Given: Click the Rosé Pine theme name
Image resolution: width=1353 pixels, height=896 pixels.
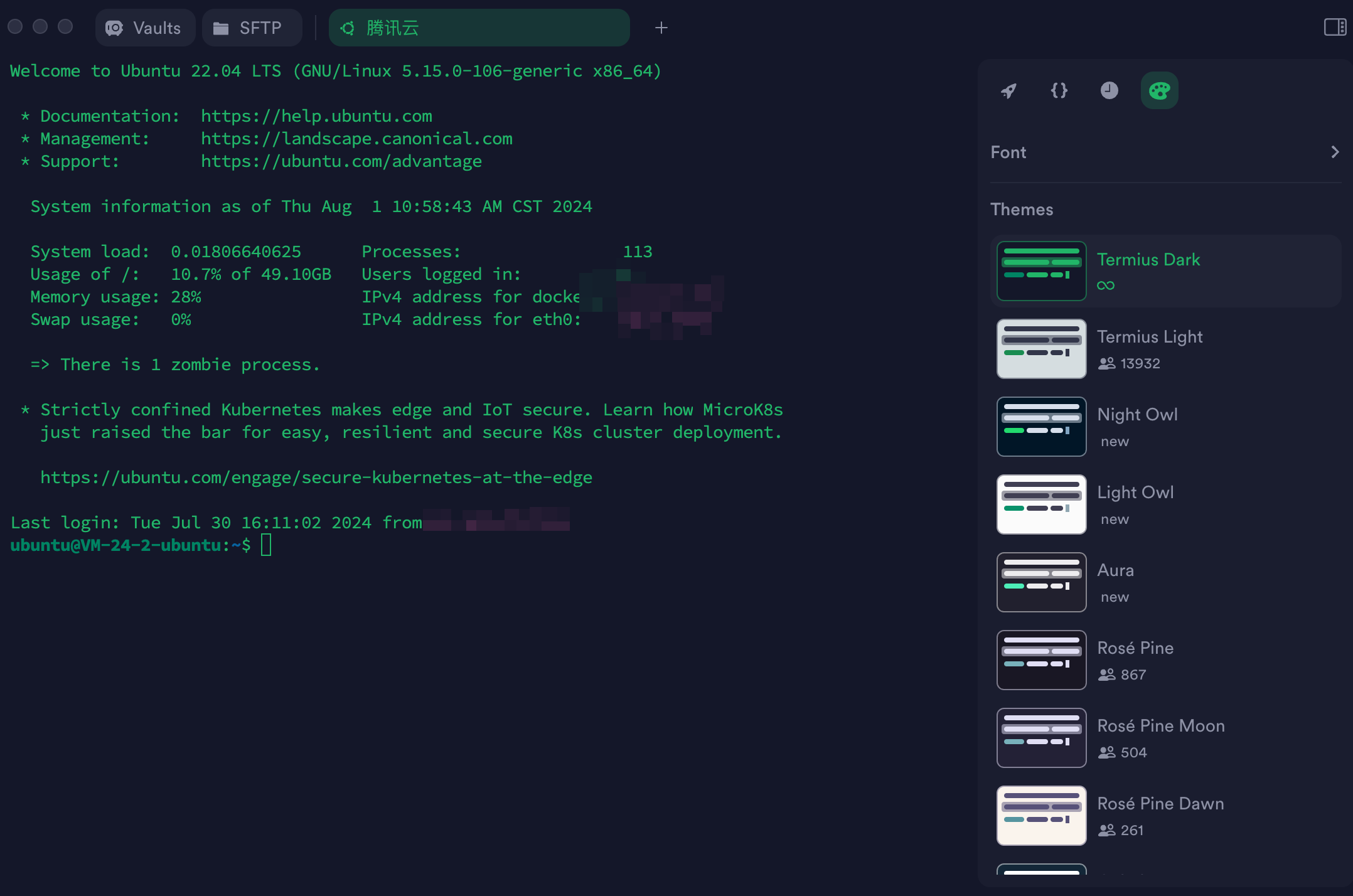Looking at the screenshot, I should click(x=1135, y=648).
